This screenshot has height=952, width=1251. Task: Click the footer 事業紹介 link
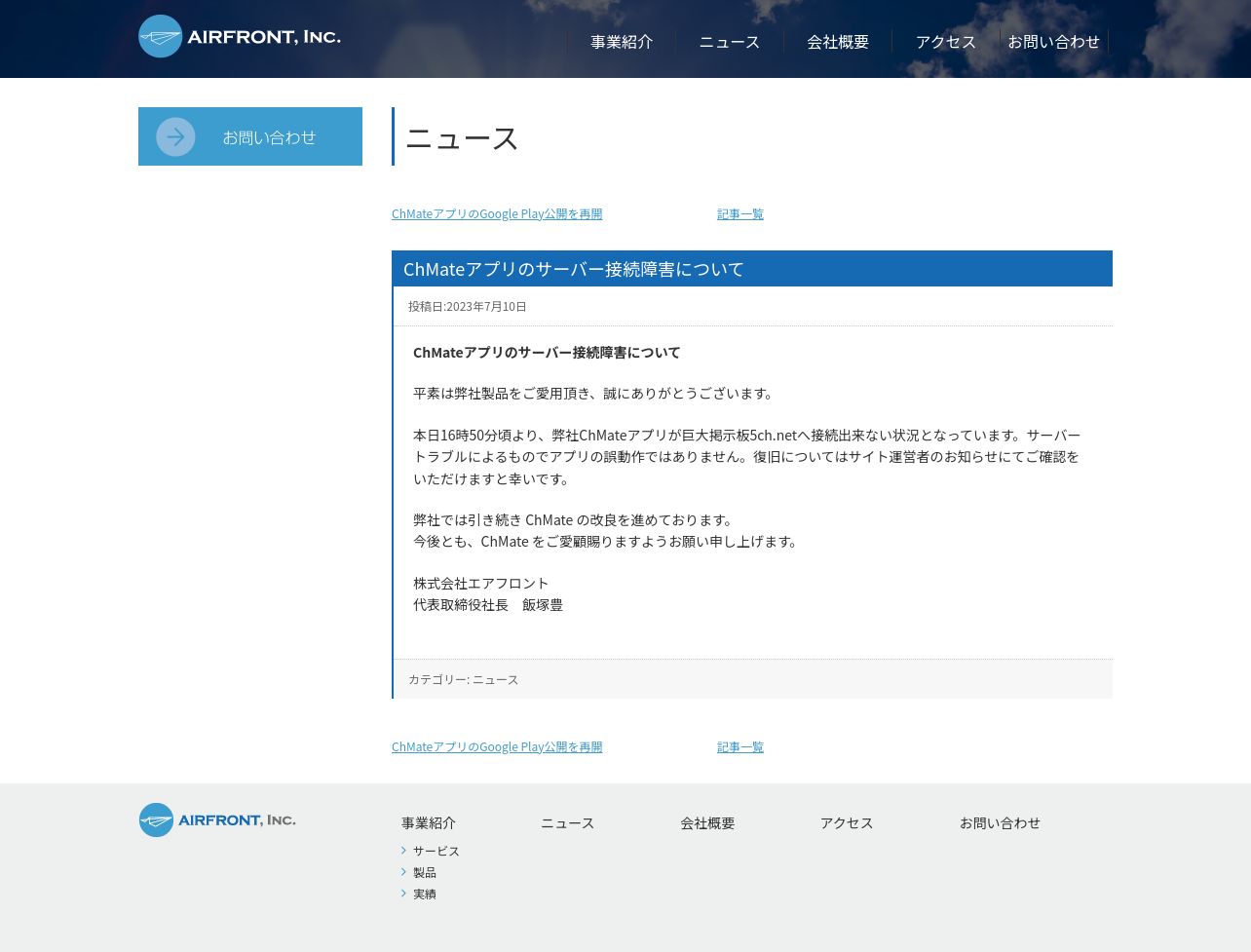pos(429,822)
